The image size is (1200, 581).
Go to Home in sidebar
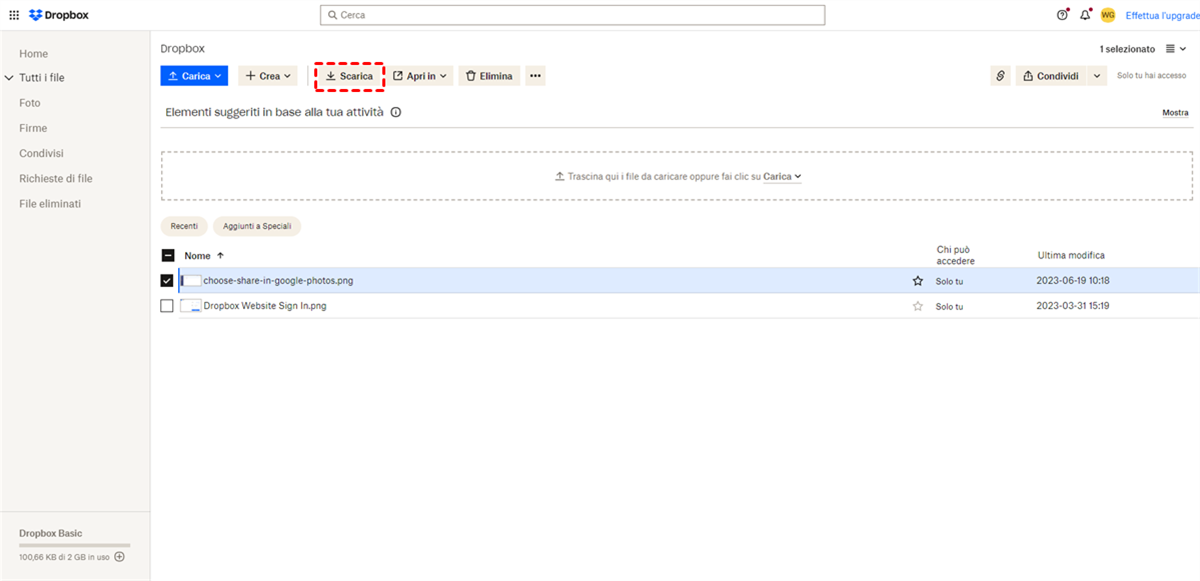(x=33, y=54)
